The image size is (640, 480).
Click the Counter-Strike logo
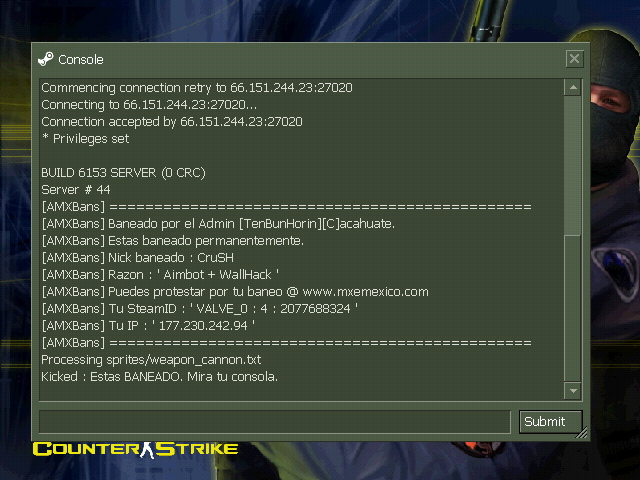coord(136,449)
